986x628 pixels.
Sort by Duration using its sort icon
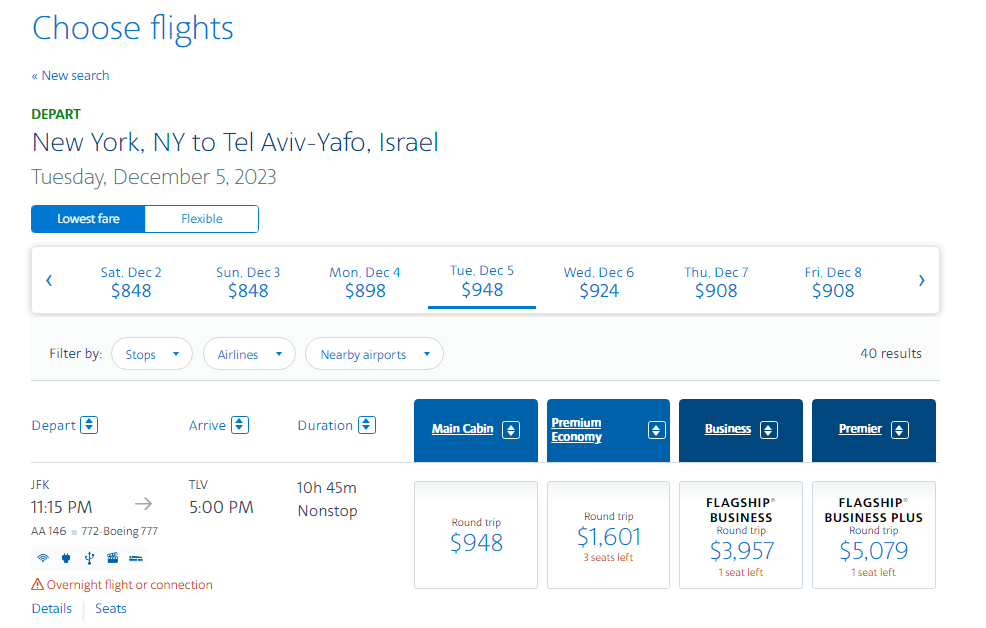coord(367,425)
